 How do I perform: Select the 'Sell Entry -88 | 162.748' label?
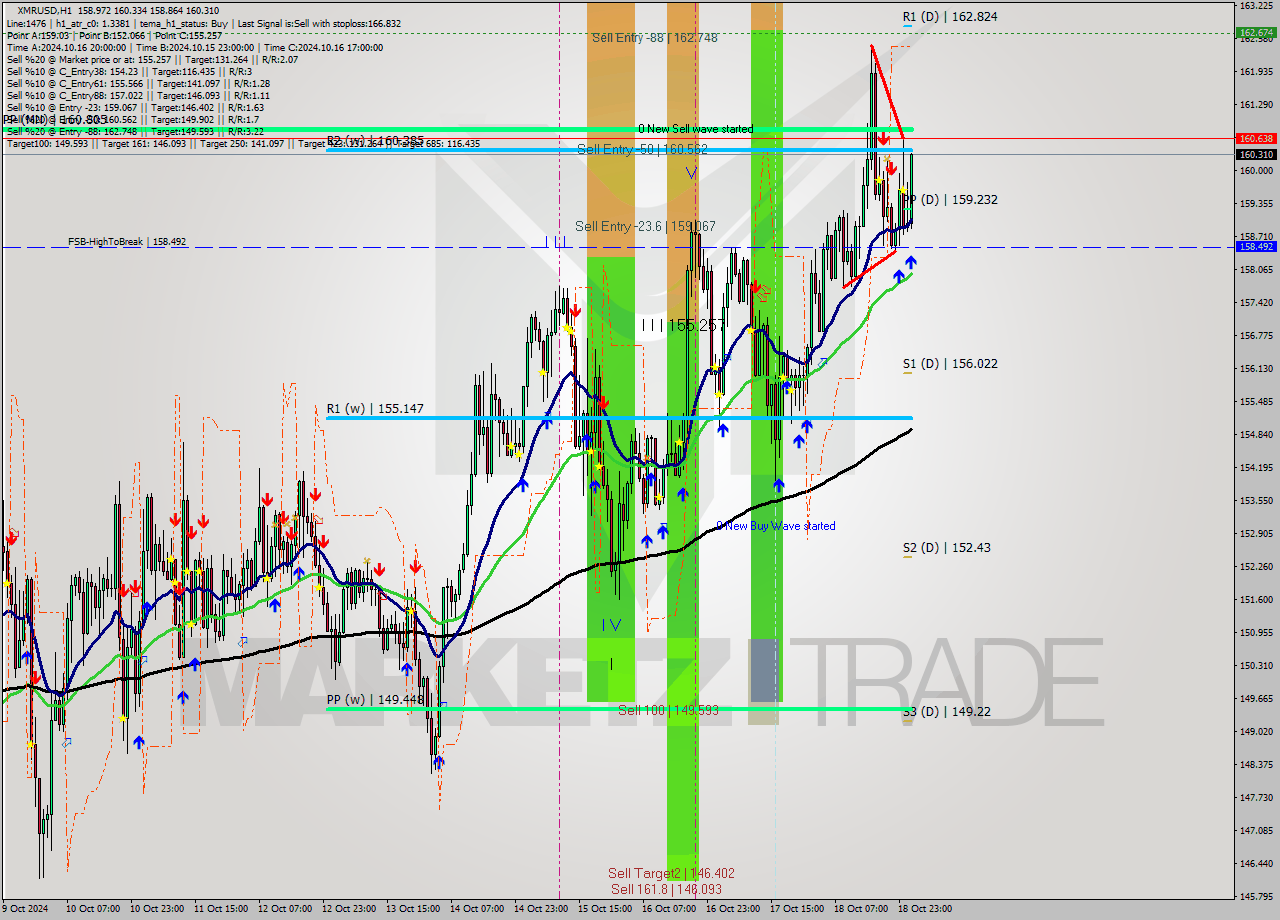coord(654,37)
